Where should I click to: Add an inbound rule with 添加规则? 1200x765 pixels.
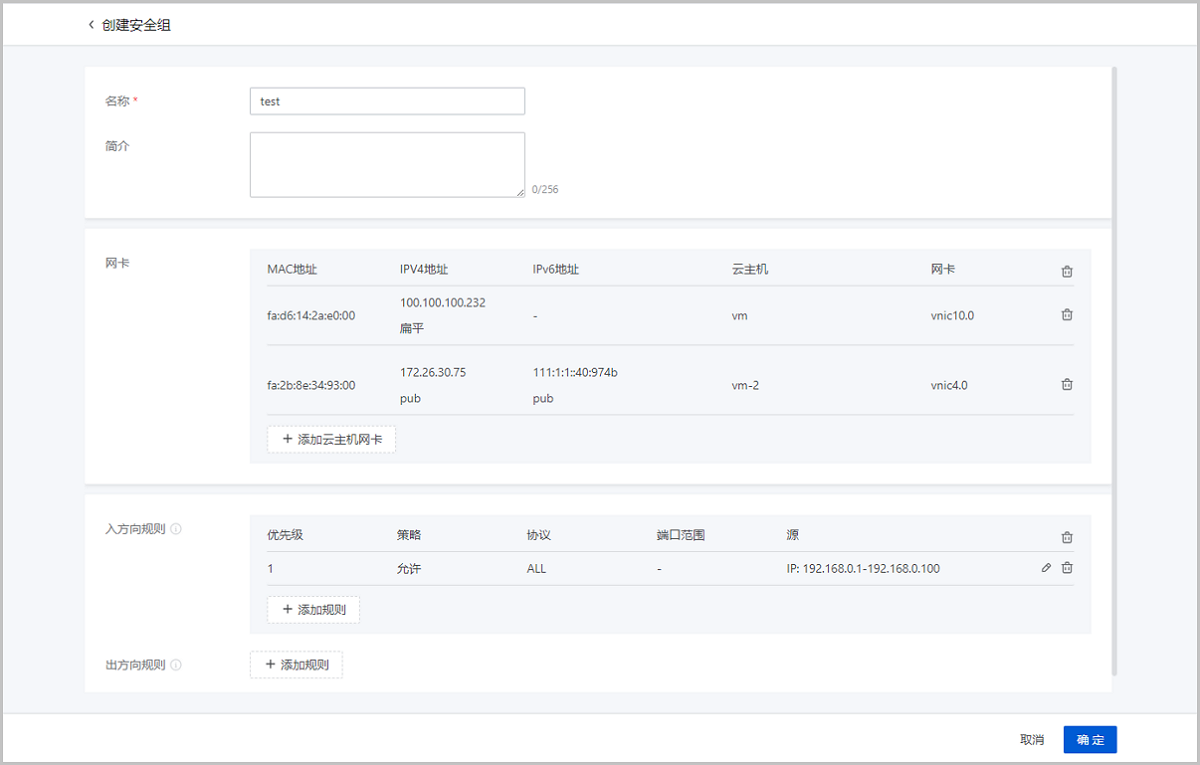(x=313, y=609)
